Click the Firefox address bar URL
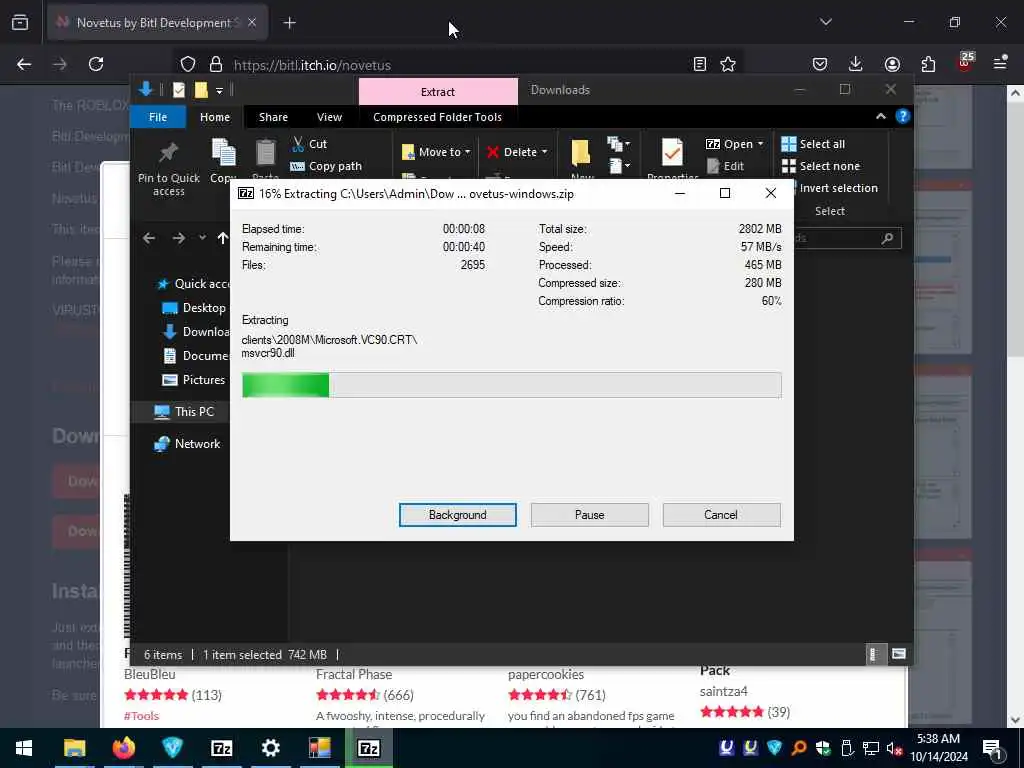The width and height of the screenshot is (1024, 768). 312,65
